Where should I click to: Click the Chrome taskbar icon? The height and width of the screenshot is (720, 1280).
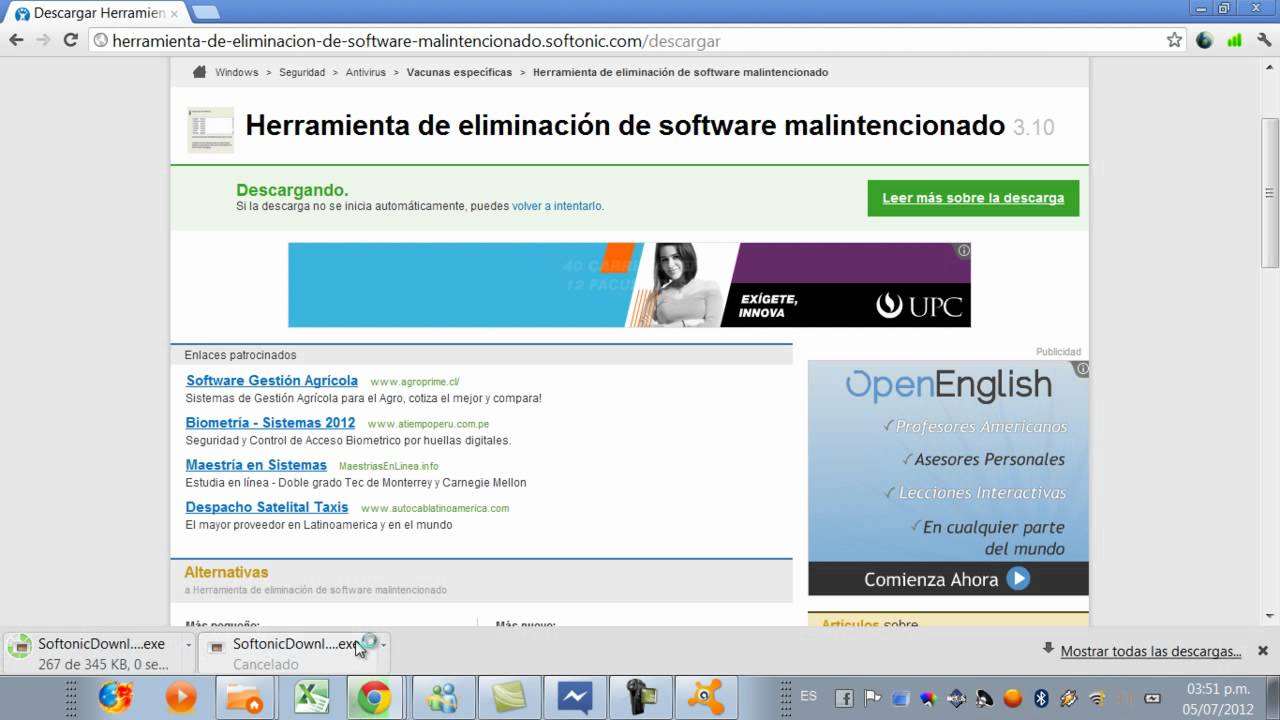click(374, 697)
